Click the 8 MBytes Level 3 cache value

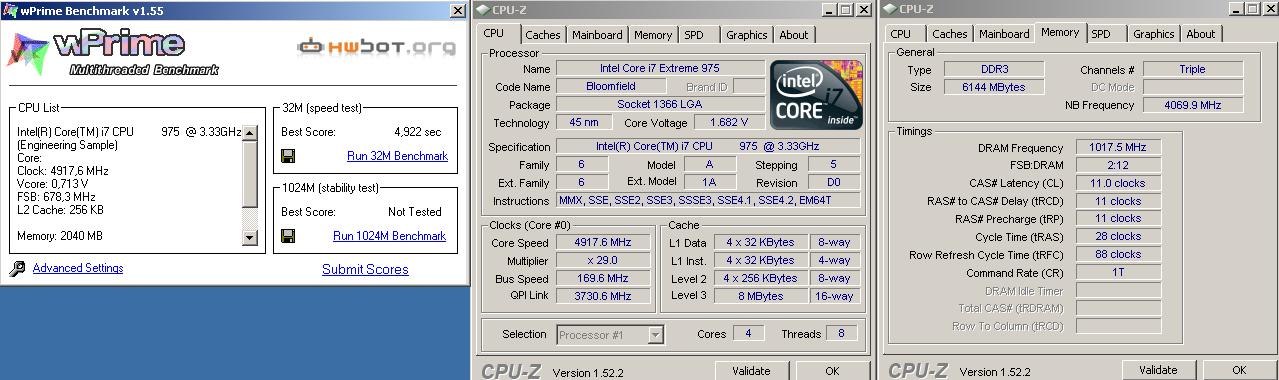coord(760,296)
